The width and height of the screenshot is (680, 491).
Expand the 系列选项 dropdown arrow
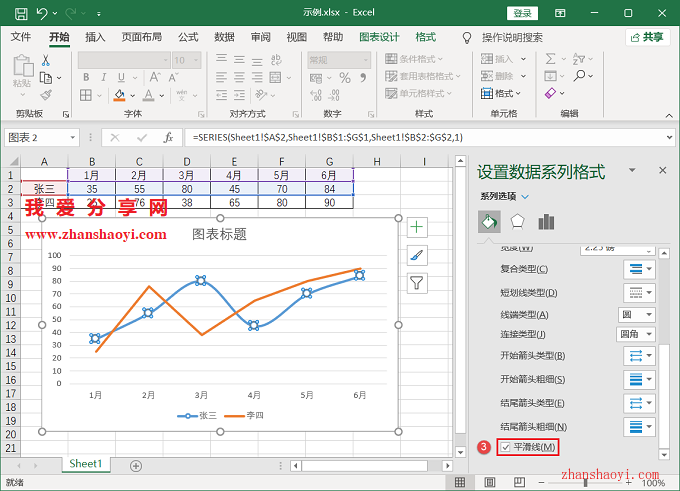[x=525, y=197]
